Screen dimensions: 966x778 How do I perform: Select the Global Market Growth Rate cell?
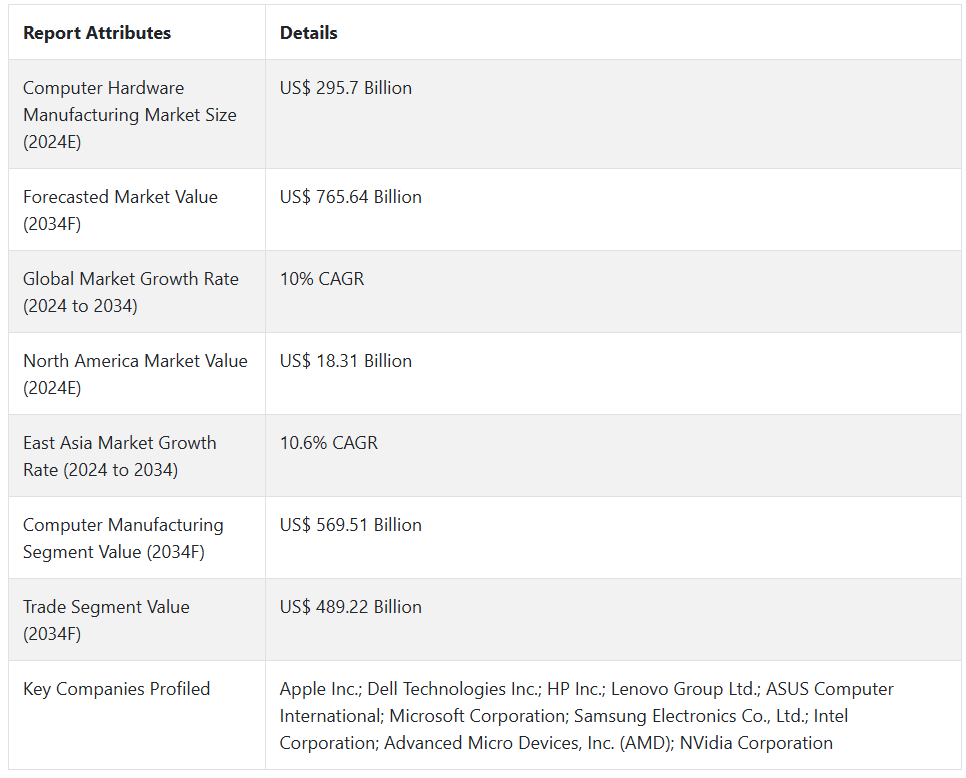(137, 292)
